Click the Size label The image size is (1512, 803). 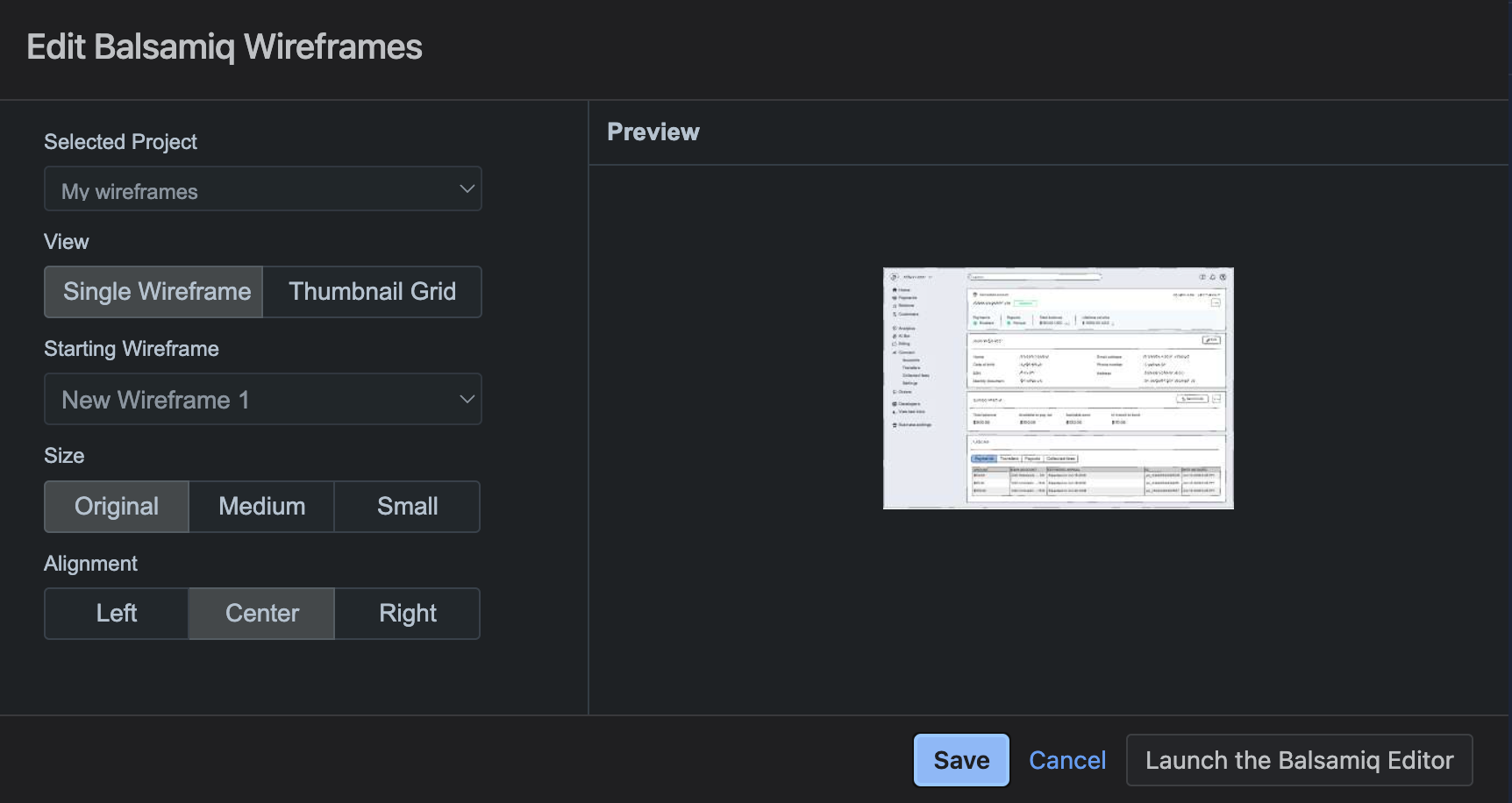click(64, 456)
